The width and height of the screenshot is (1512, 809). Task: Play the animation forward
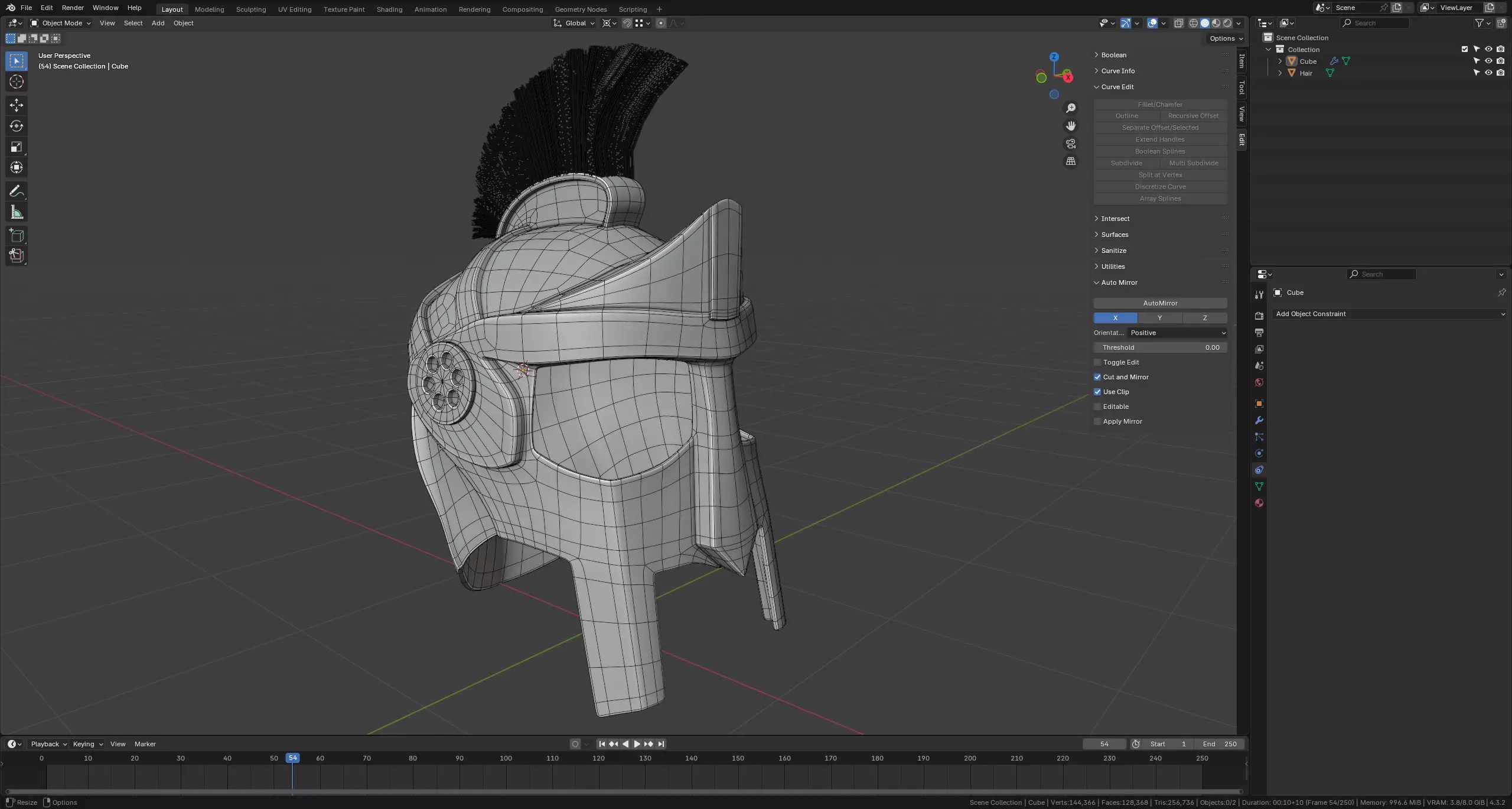click(637, 744)
